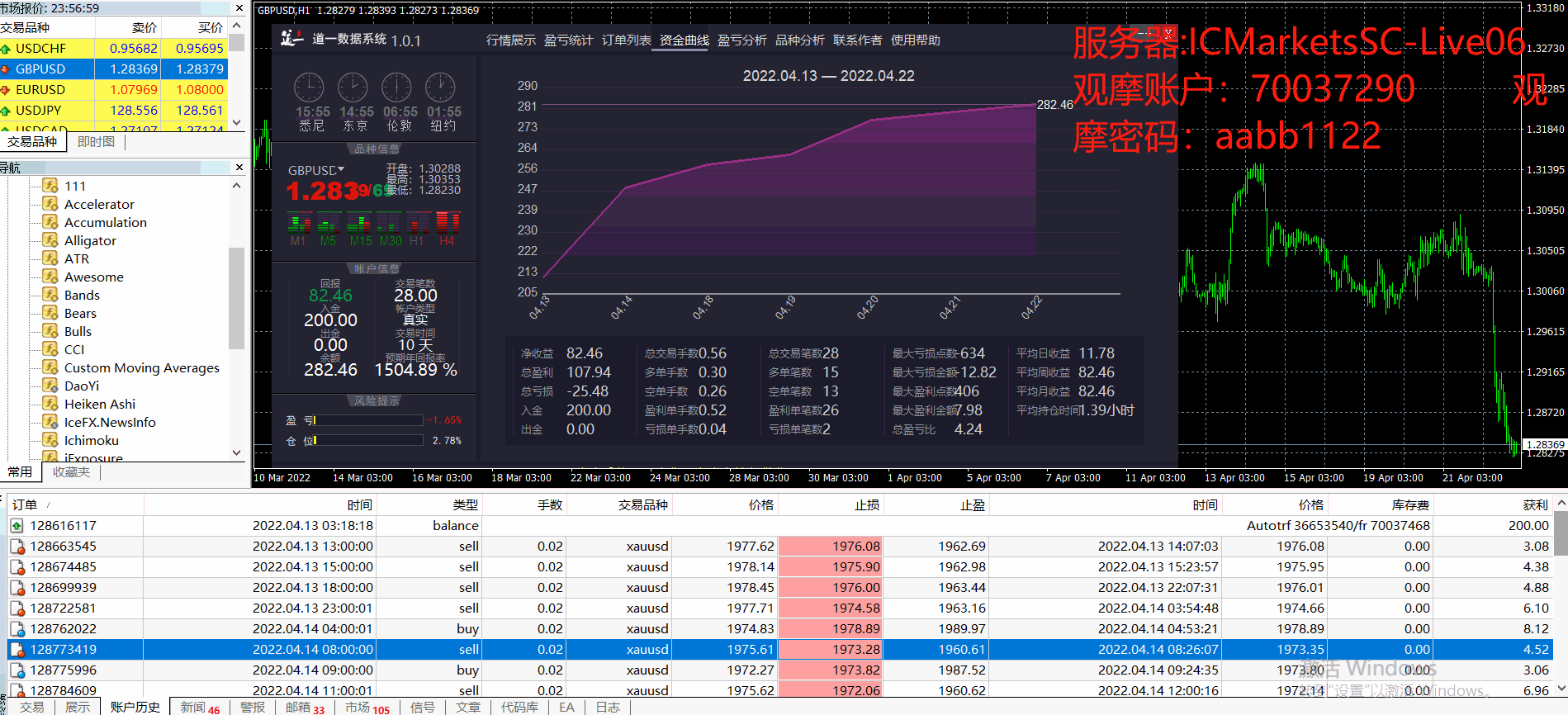Select the M15 timeframe signal bars
Viewport: 1568px width, 715px height.
coord(359,222)
